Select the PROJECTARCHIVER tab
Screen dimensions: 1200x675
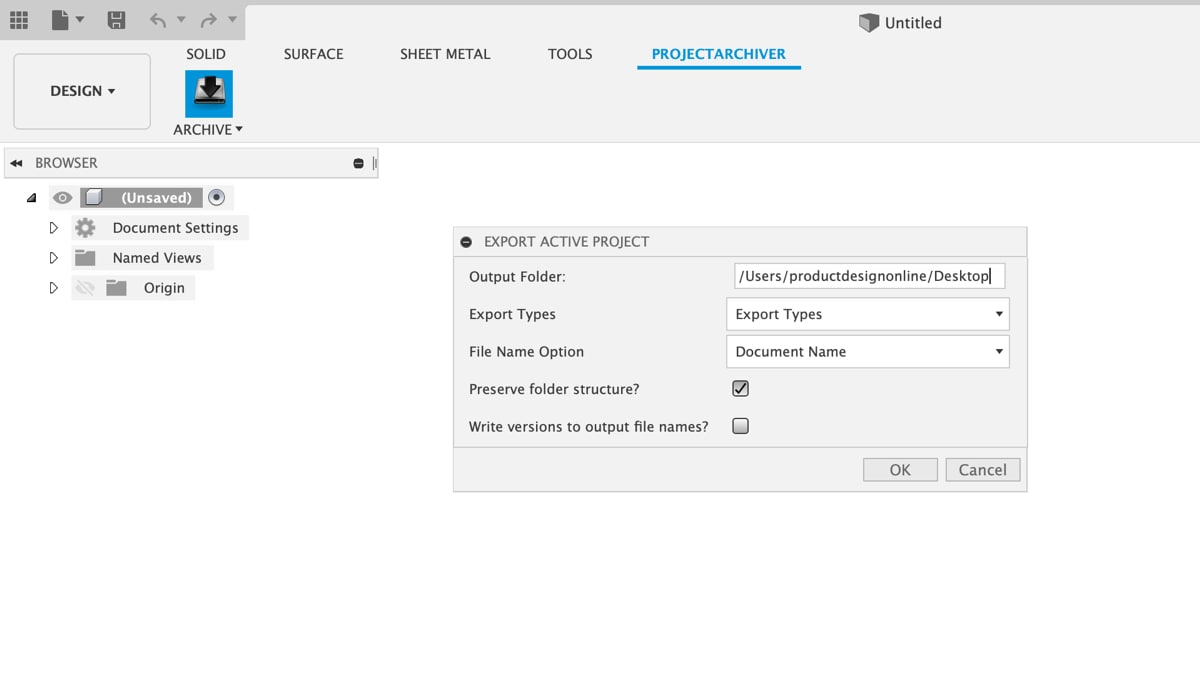coord(719,54)
